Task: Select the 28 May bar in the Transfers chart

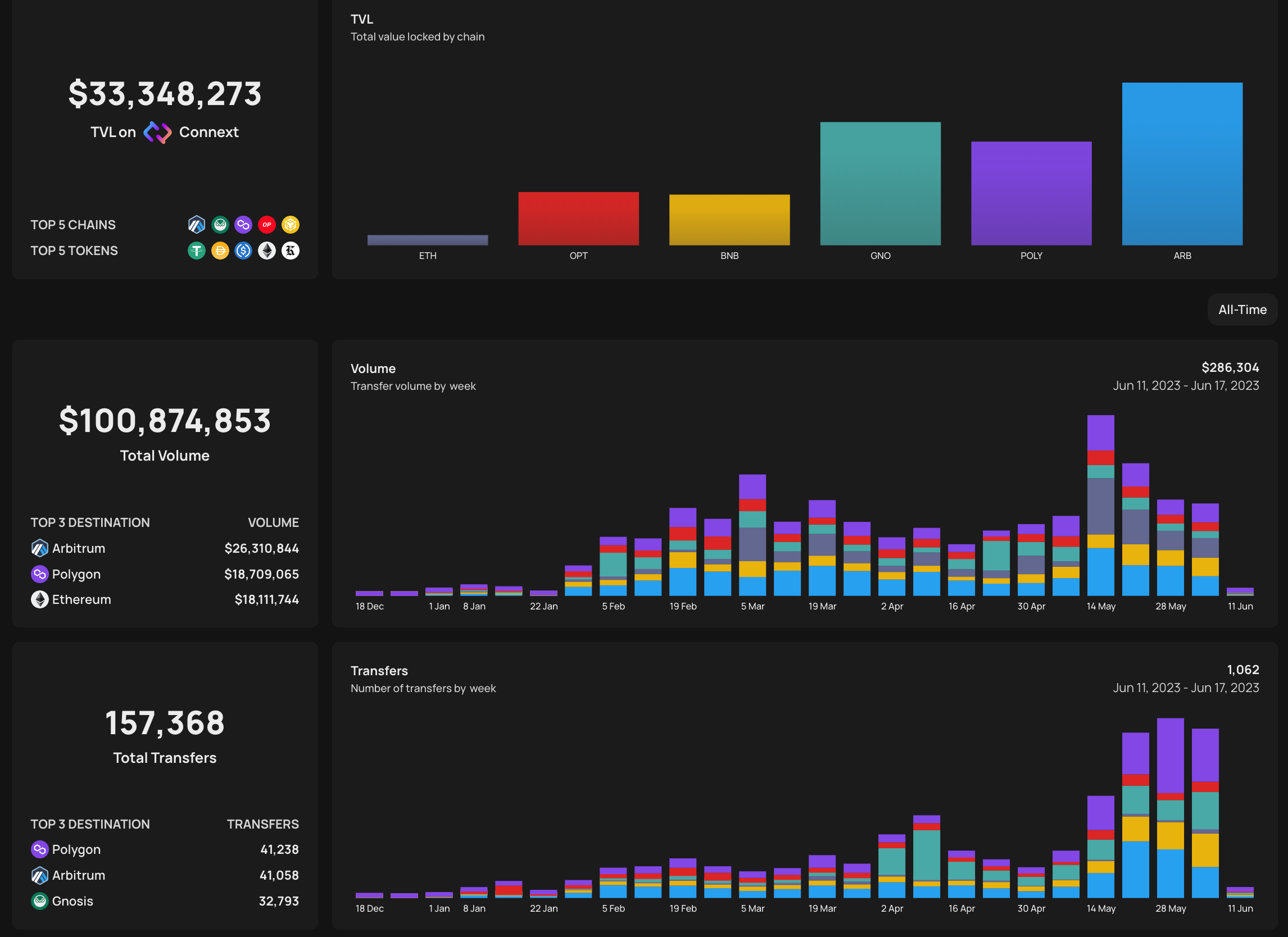Action: 1171,808
